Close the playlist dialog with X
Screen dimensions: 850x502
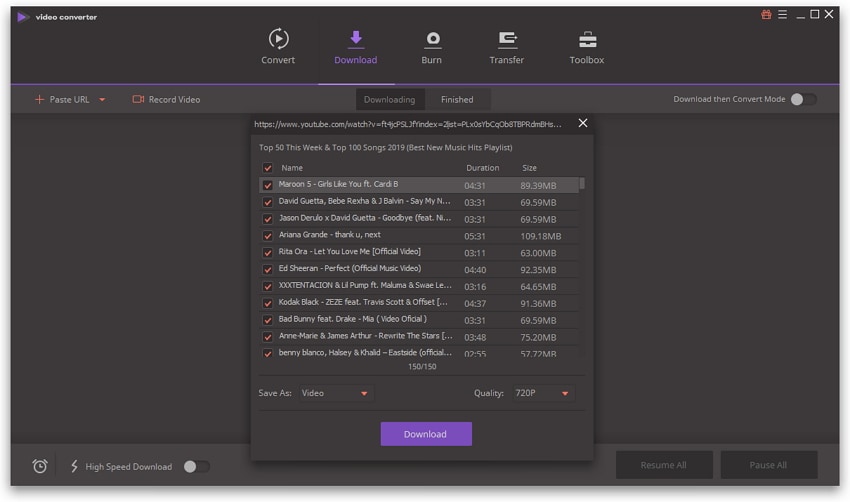[x=583, y=123]
